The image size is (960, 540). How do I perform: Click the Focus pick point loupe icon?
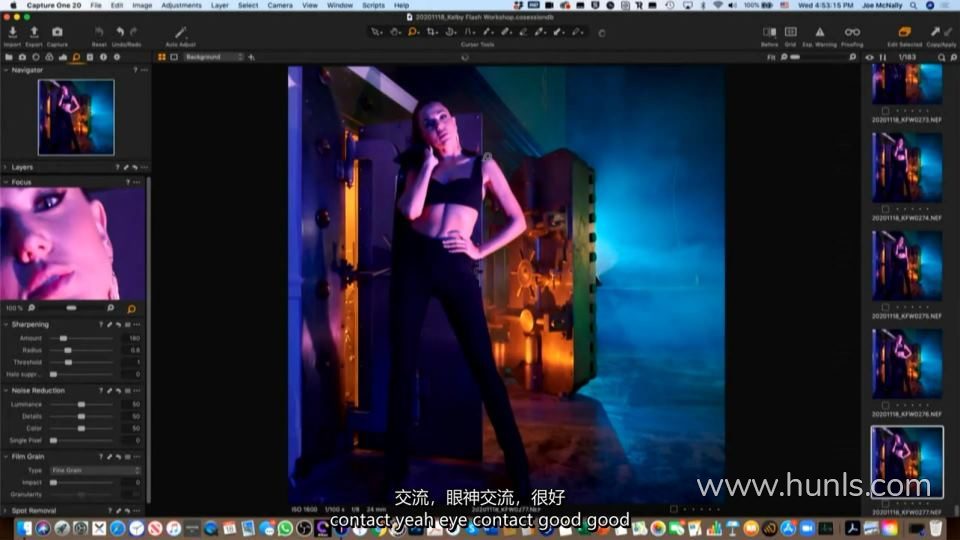[131, 309]
